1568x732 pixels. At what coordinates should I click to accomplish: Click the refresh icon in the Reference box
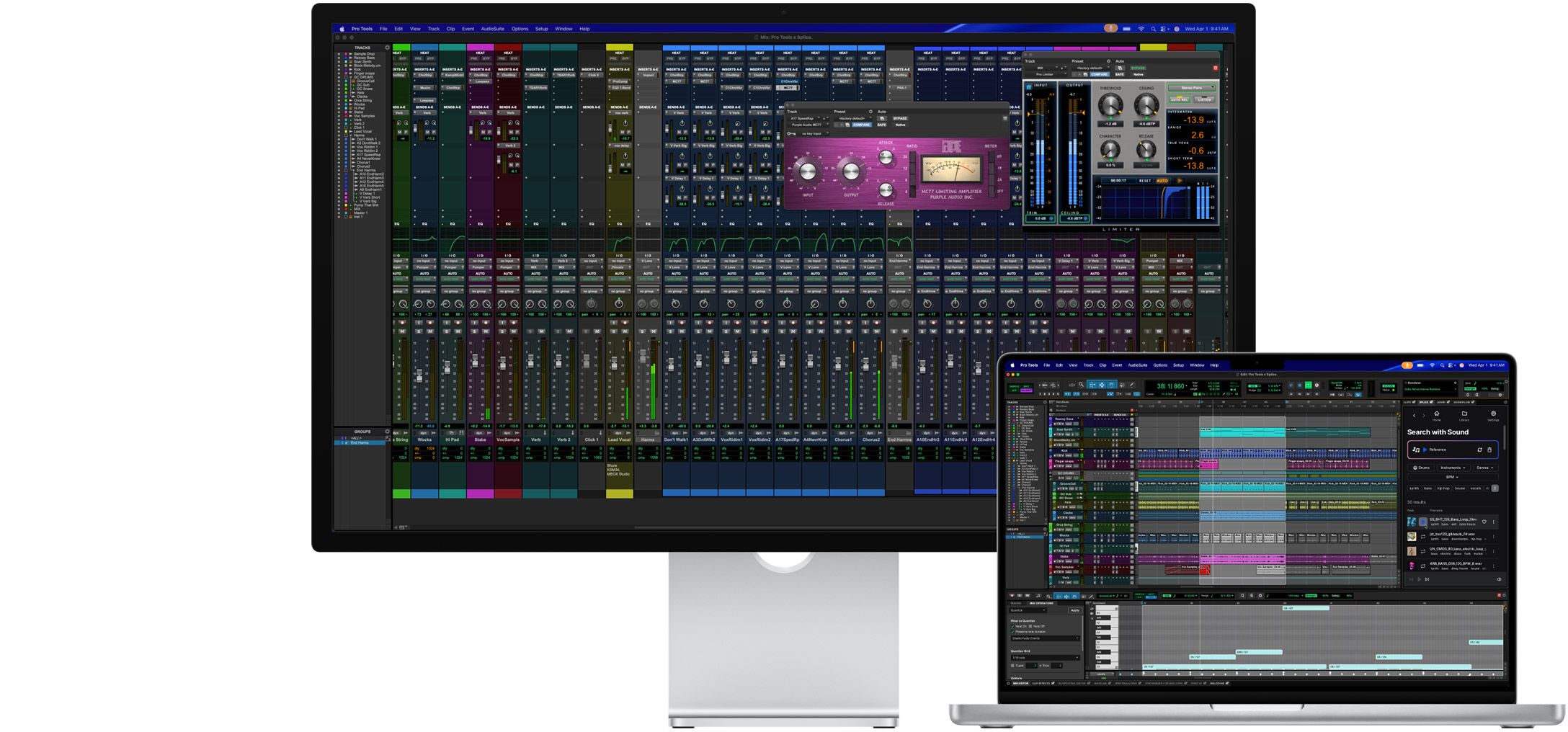(1479, 450)
